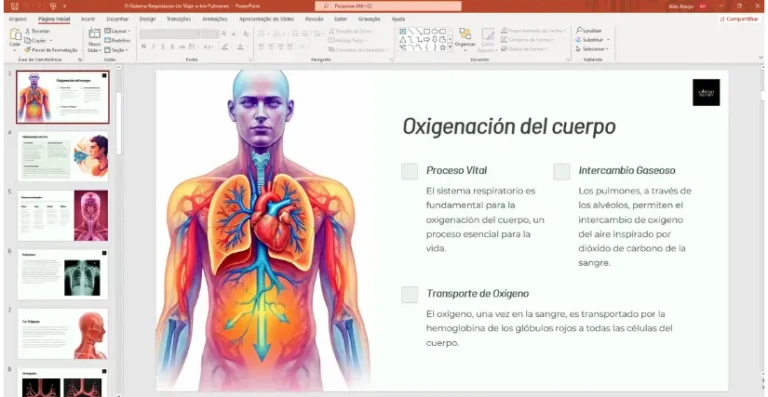The image size is (768, 397).
Task: Click the checkbox shape beside Intercambio Gaseoso
Action: coord(562,172)
